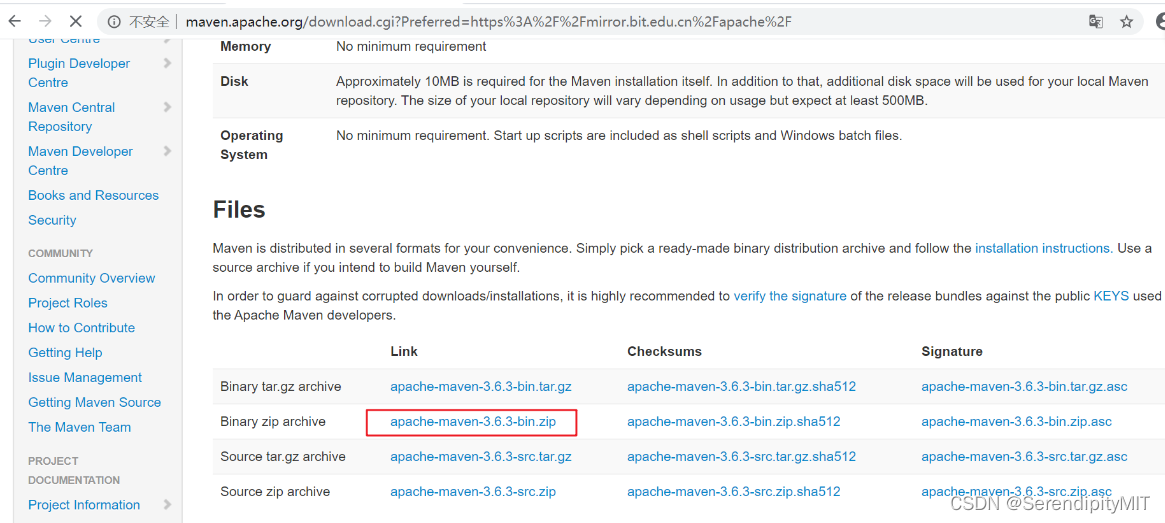Screen dimensions: 1165x523
Task: Open verify the signature link
Action: [x=790, y=296]
